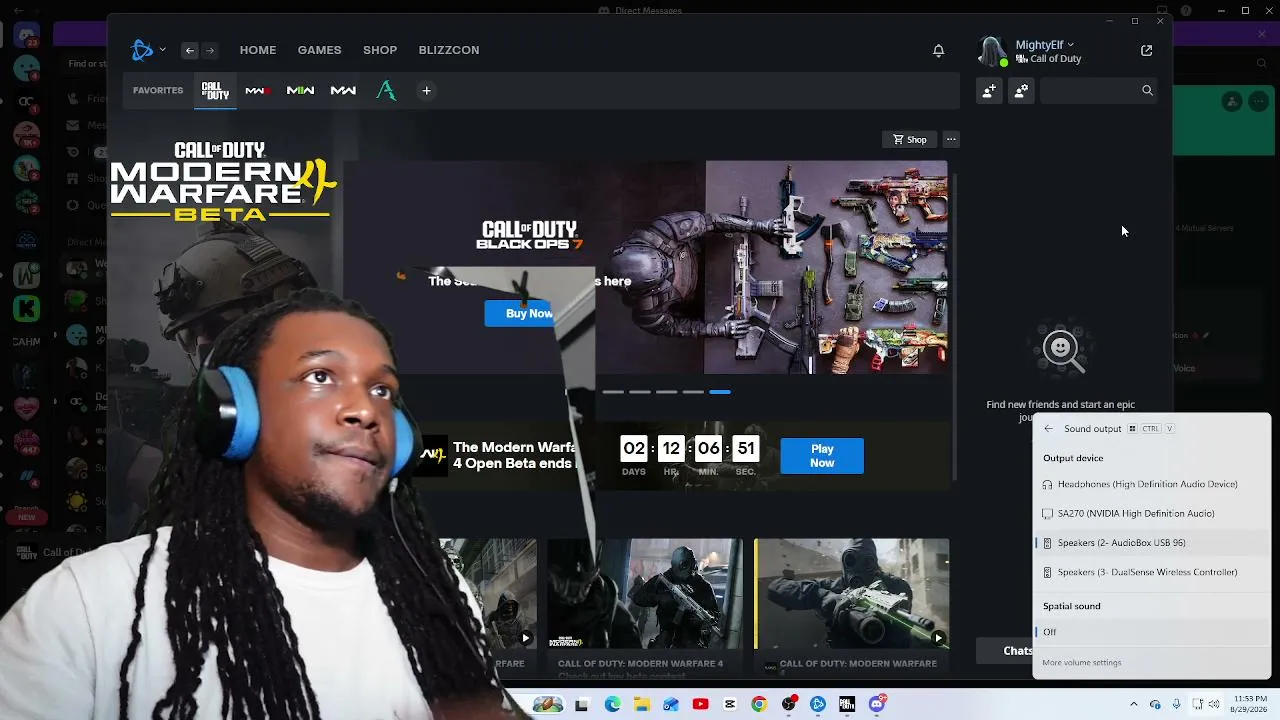Select the red MWIII favorites tab

pyautogui.click(x=257, y=91)
